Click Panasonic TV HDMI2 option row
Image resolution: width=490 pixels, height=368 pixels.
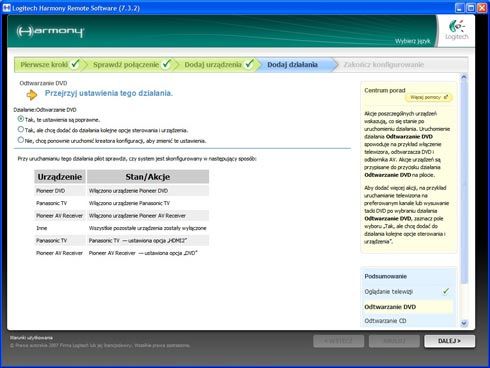pos(122,240)
